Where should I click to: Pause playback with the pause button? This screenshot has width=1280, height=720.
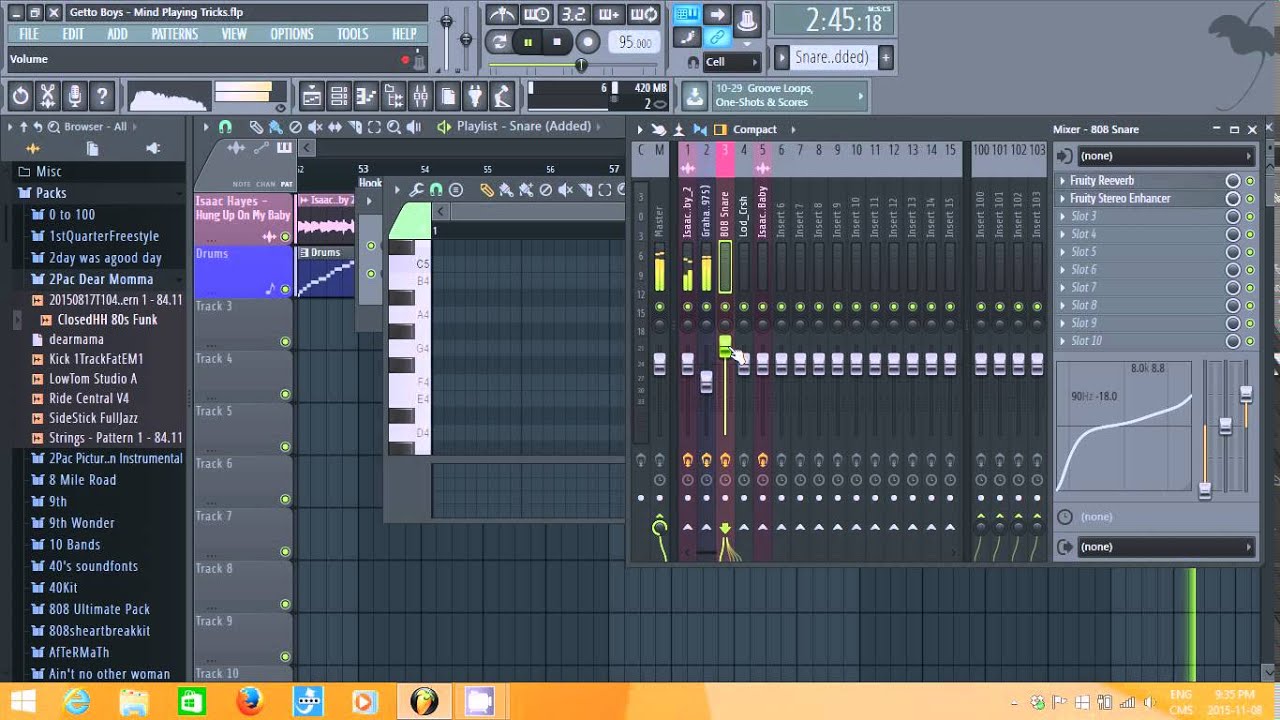coord(527,42)
